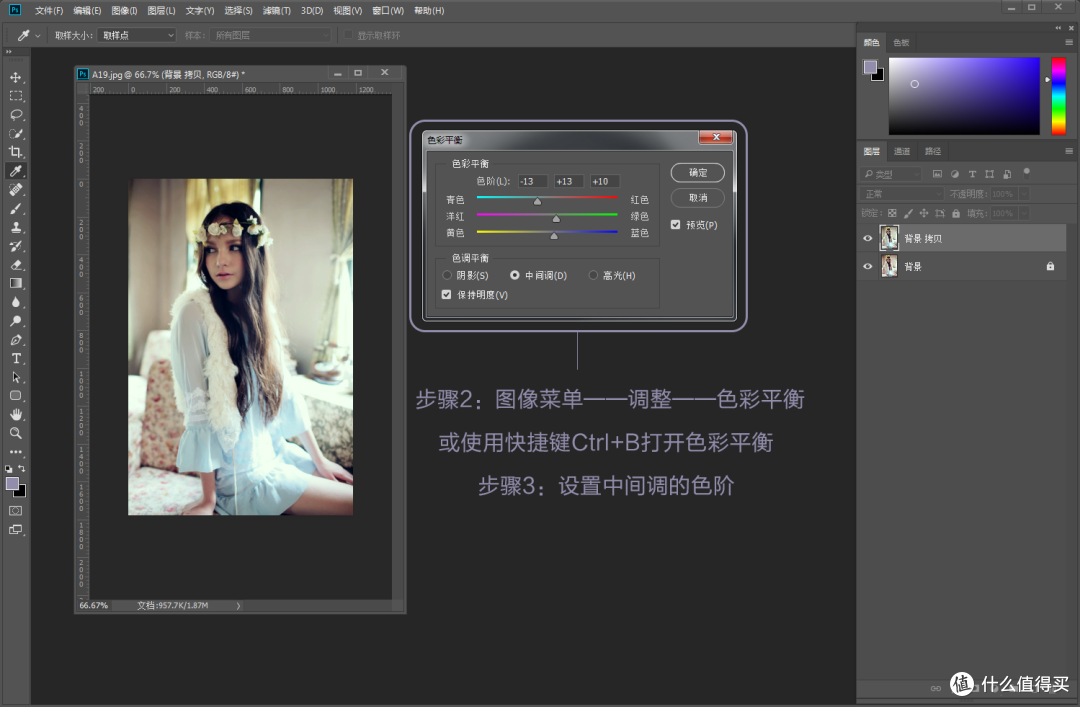Select the Eyedropper tool

(15, 170)
